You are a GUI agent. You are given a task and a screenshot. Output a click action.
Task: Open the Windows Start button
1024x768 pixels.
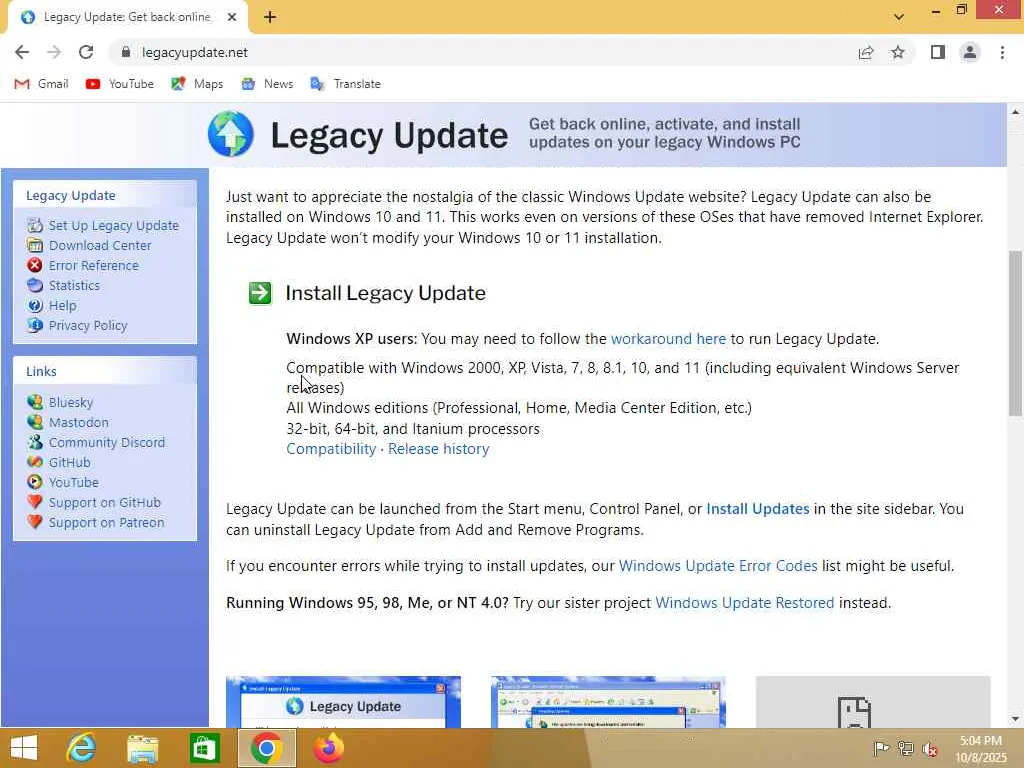[x=24, y=748]
